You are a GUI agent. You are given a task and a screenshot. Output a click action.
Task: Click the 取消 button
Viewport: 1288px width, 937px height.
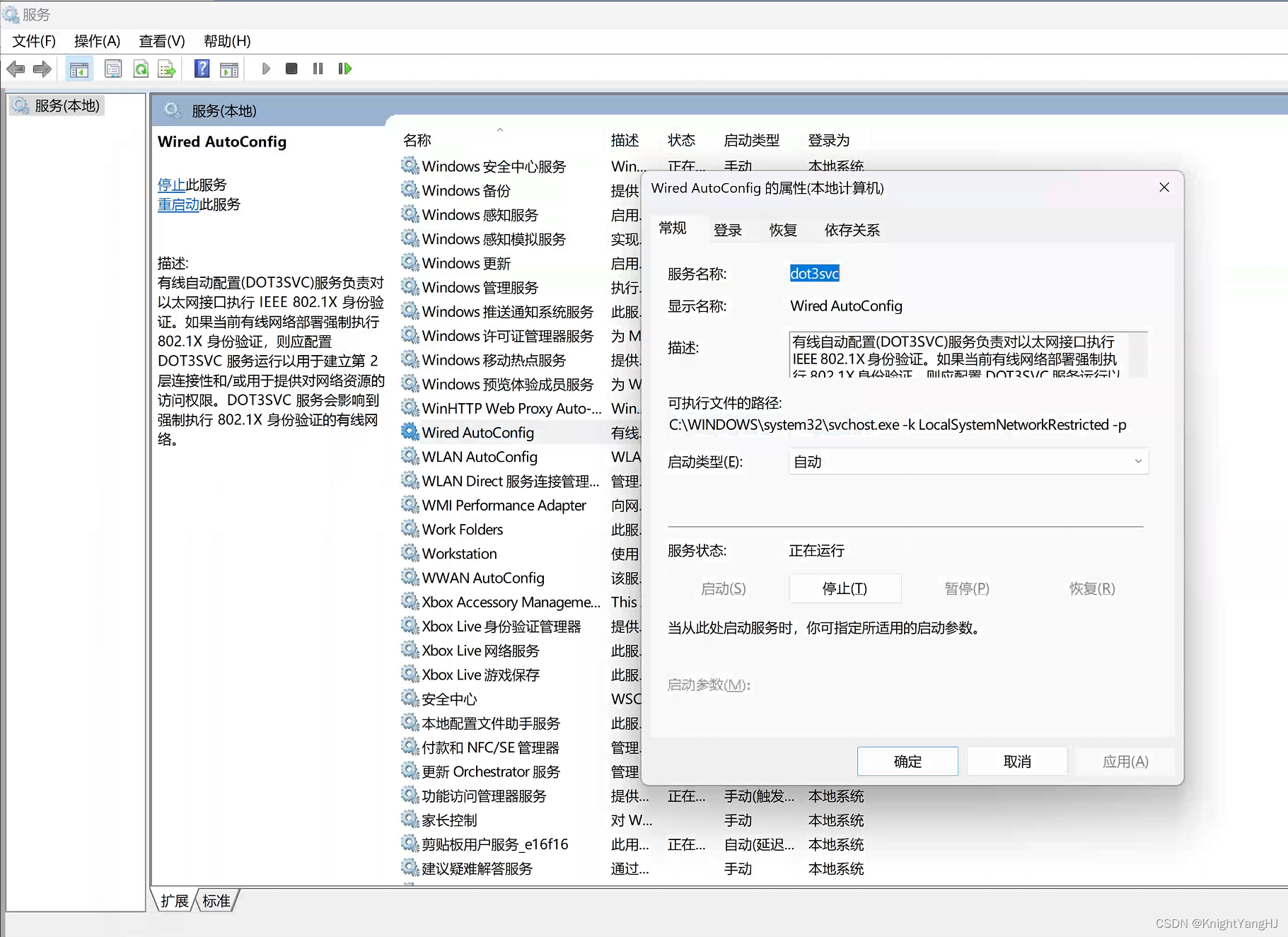[x=1017, y=762]
